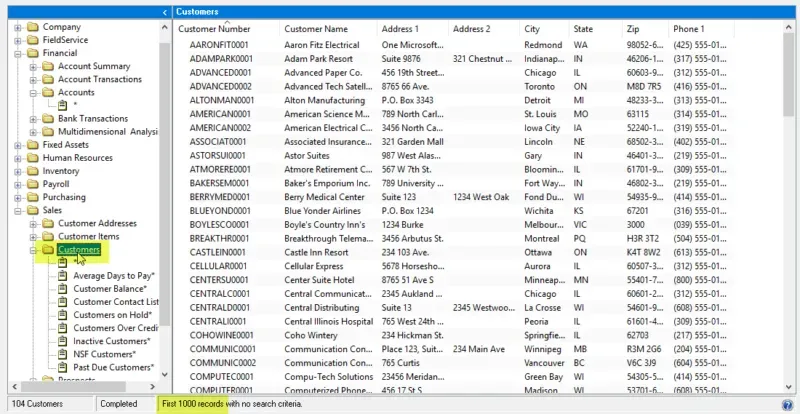Expand the Company tree node
Screen dimensions: 800x414
18,27
